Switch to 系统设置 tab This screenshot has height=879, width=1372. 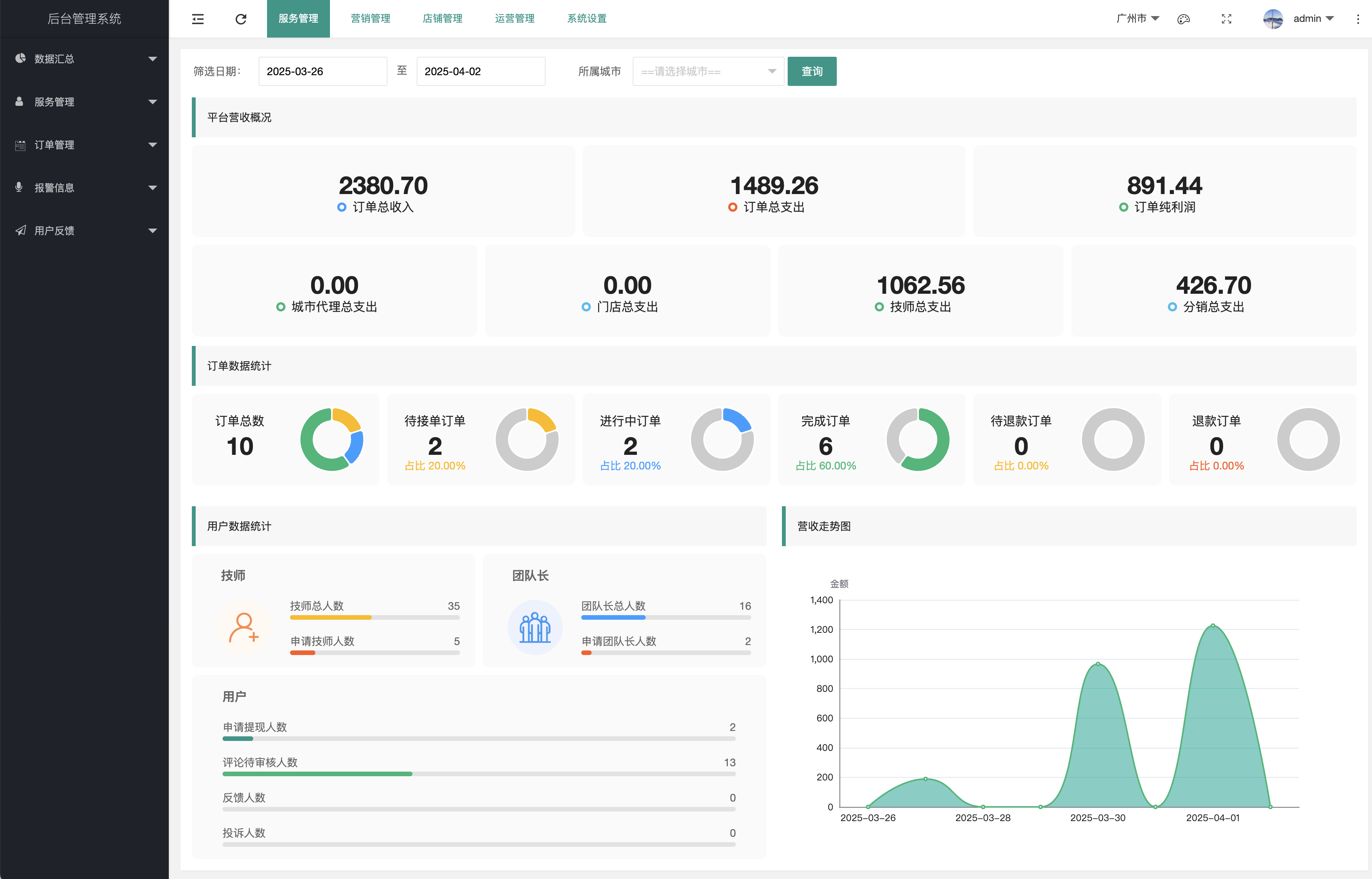(x=587, y=19)
